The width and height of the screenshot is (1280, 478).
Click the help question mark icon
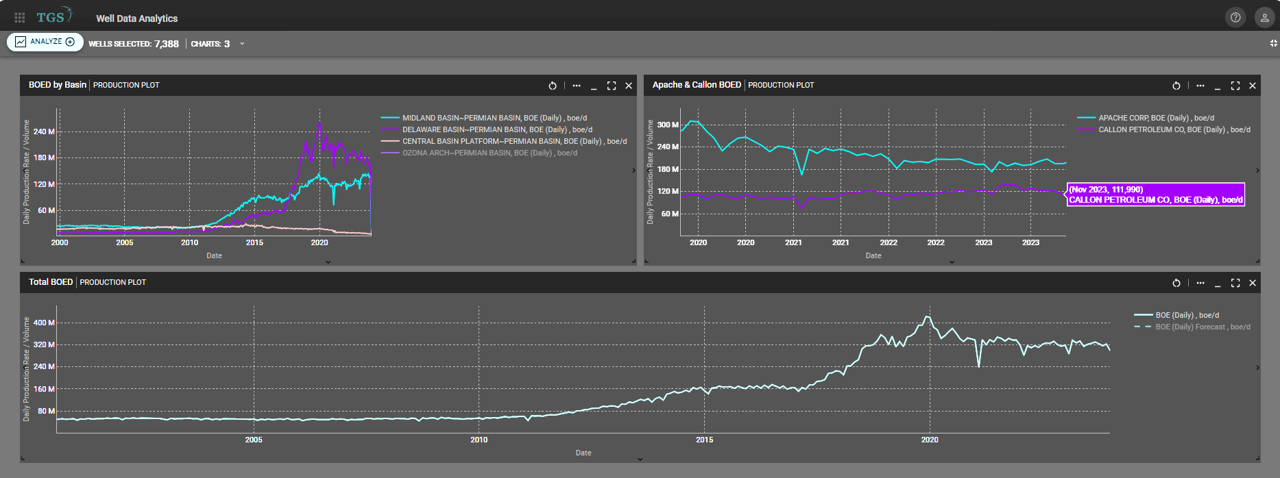[x=1235, y=17]
